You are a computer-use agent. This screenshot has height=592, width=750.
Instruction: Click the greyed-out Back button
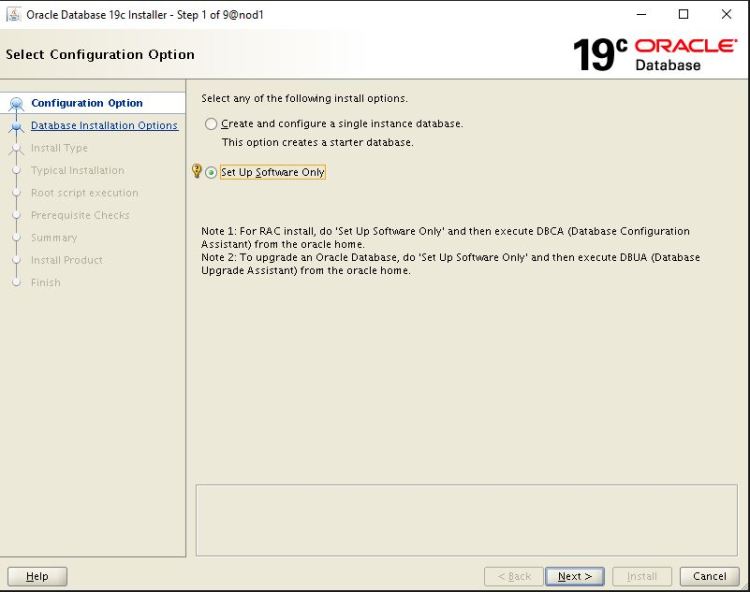513,576
